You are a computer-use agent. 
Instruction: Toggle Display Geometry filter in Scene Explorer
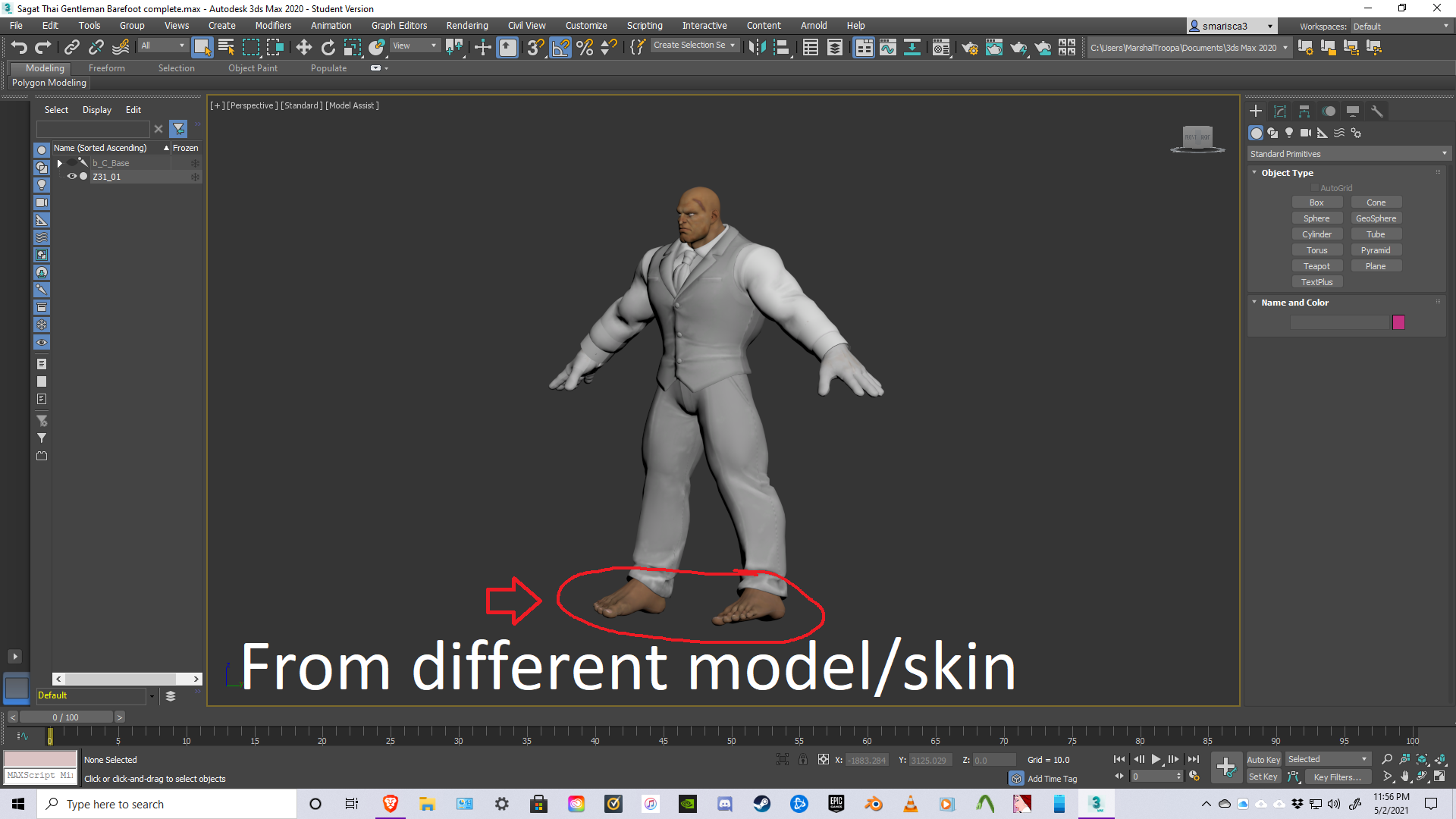[x=42, y=150]
